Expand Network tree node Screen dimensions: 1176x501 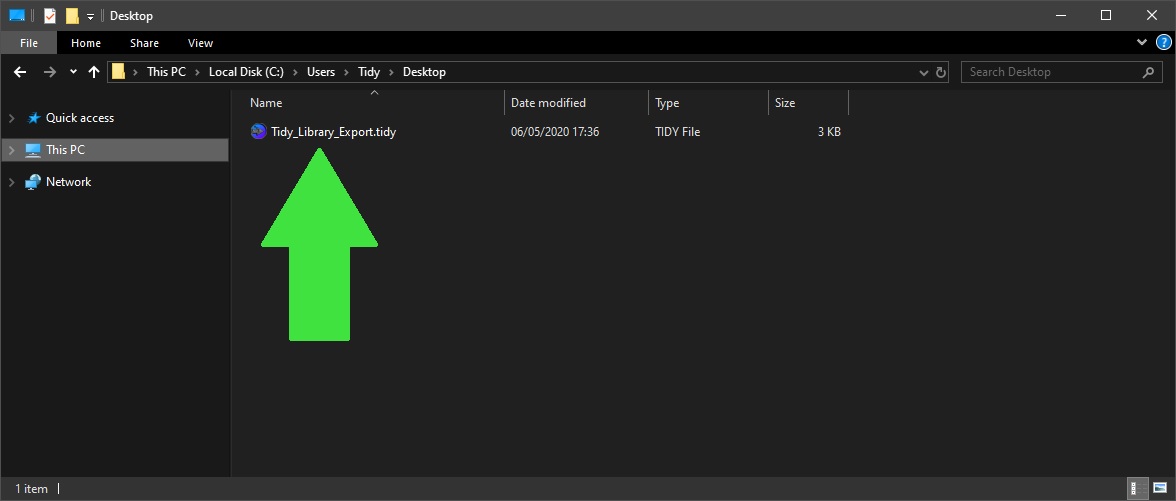pyautogui.click(x=11, y=182)
